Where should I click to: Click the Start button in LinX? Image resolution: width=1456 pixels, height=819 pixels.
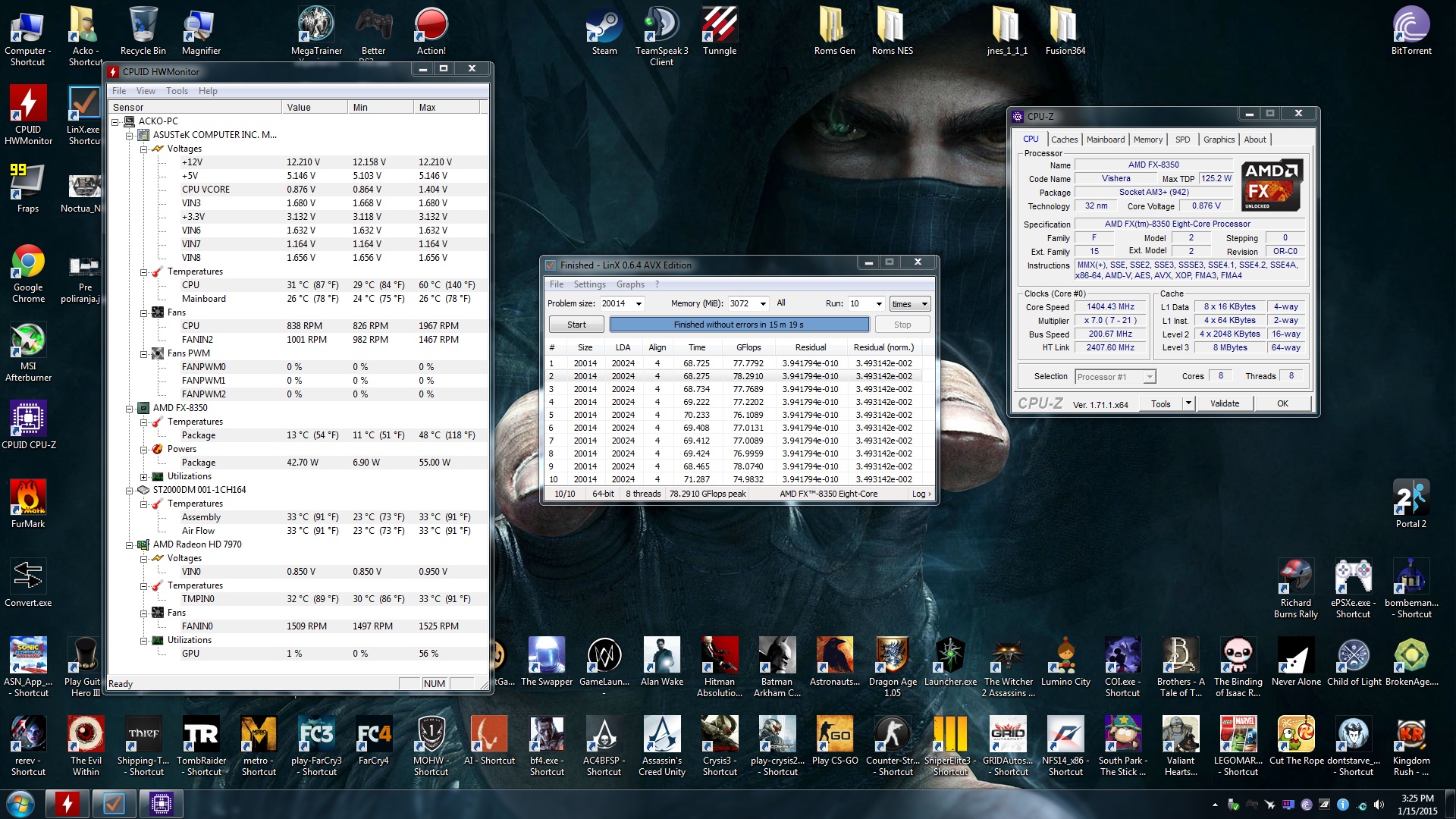pyautogui.click(x=576, y=325)
